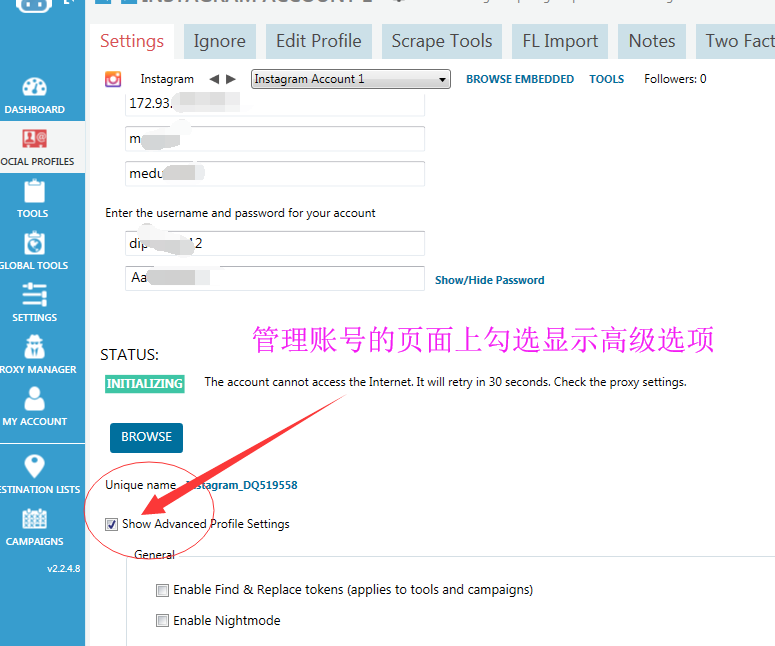Go to the next account arrow
The image size is (775, 646).
[x=230, y=79]
